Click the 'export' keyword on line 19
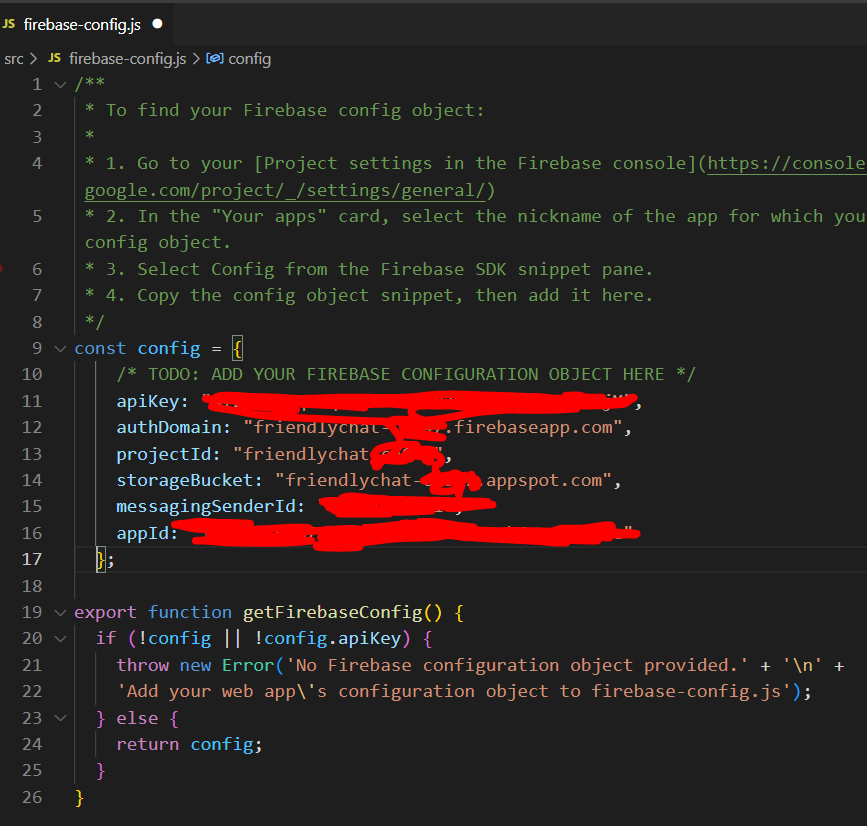The image size is (867, 826). pyautogui.click(x=105, y=612)
